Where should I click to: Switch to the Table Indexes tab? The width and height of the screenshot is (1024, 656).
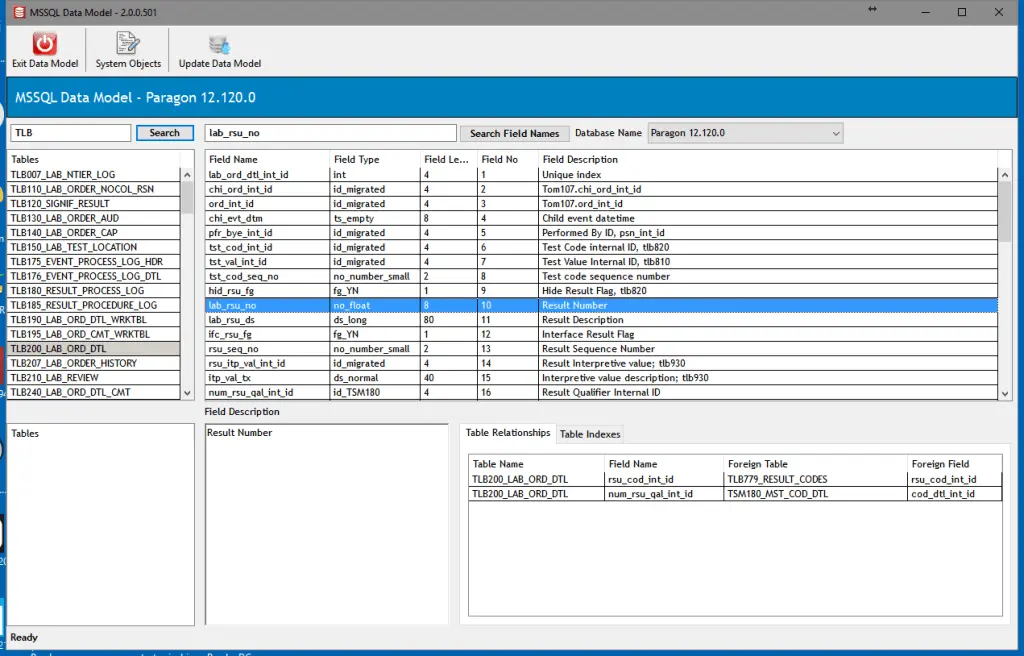pyautogui.click(x=589, y=434)
